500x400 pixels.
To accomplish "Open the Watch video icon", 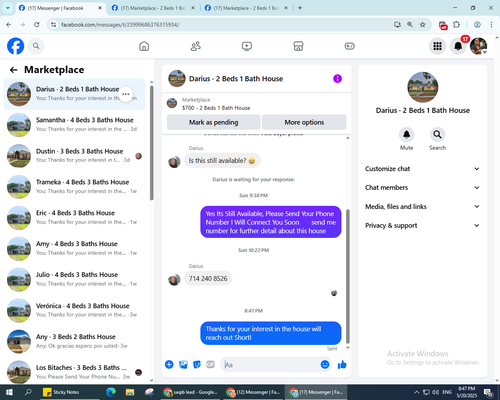I will click(247, 46).
